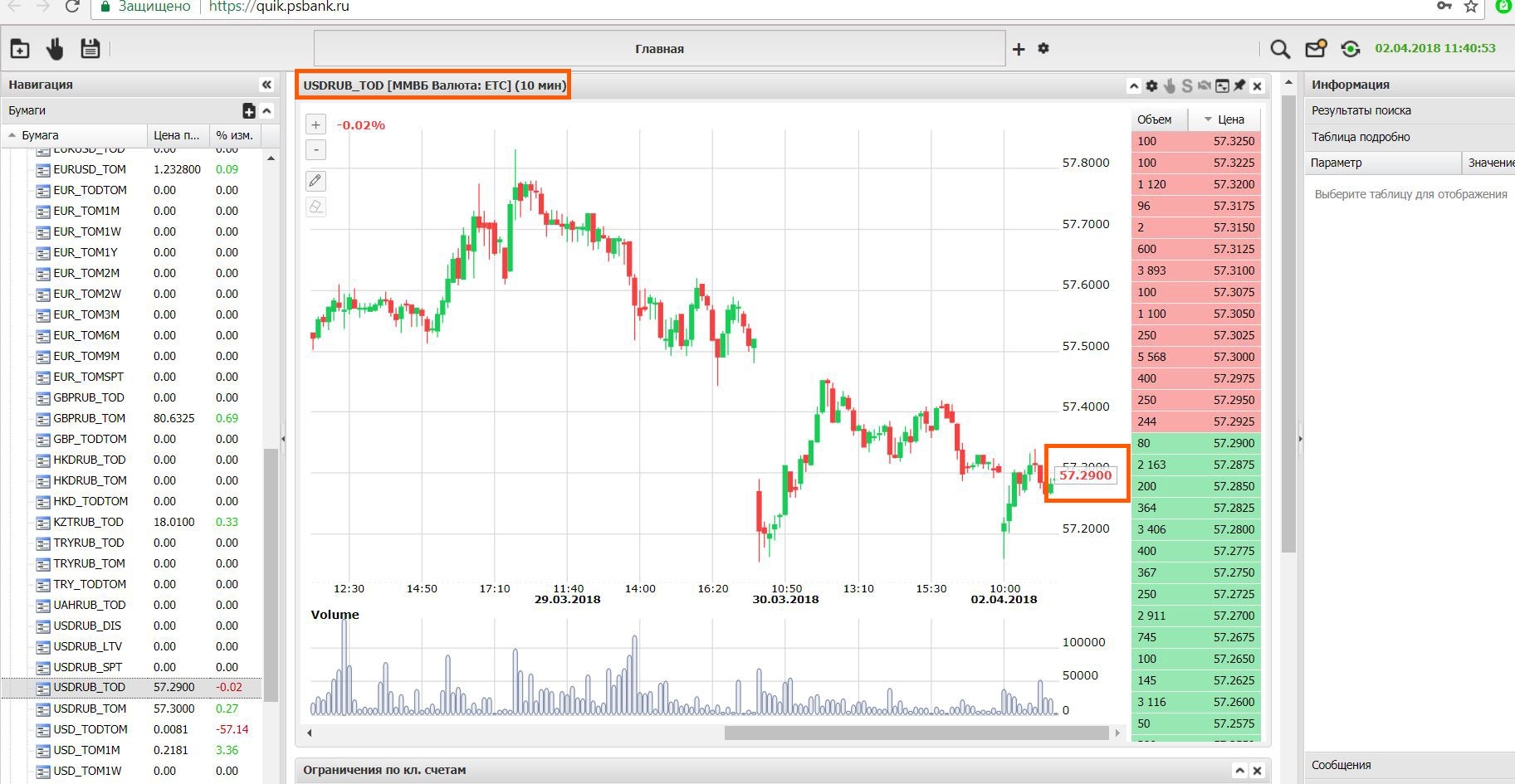Select the GBPRUB_TOM security row
Image resolution: width=1515 pixels, height=784 pixels.
pyautogui.click(x=132, y=418)
